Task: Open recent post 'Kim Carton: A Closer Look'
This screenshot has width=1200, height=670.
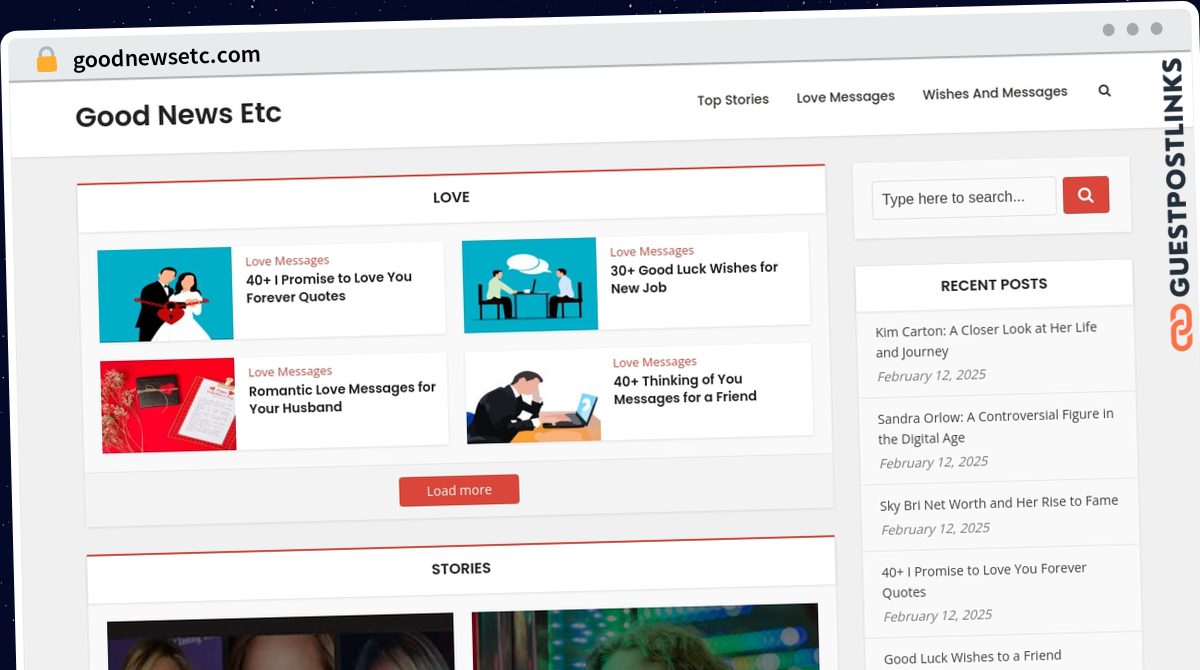Action: [986, 340]
